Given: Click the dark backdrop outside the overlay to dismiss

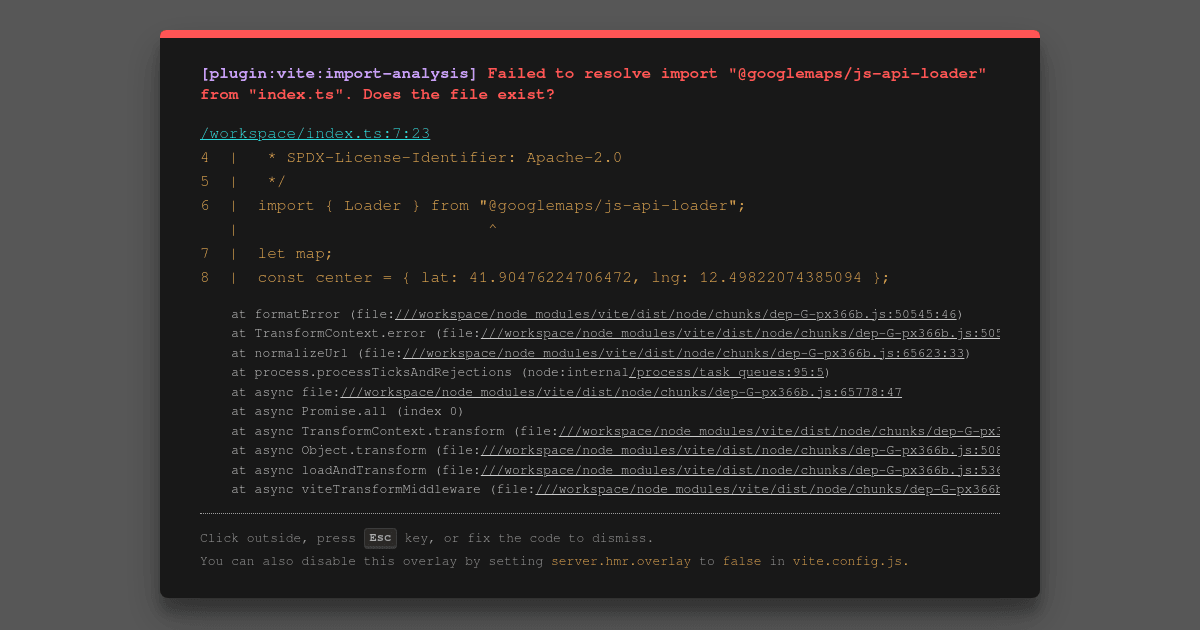Looking at the screenshot, I should point(80,315).
